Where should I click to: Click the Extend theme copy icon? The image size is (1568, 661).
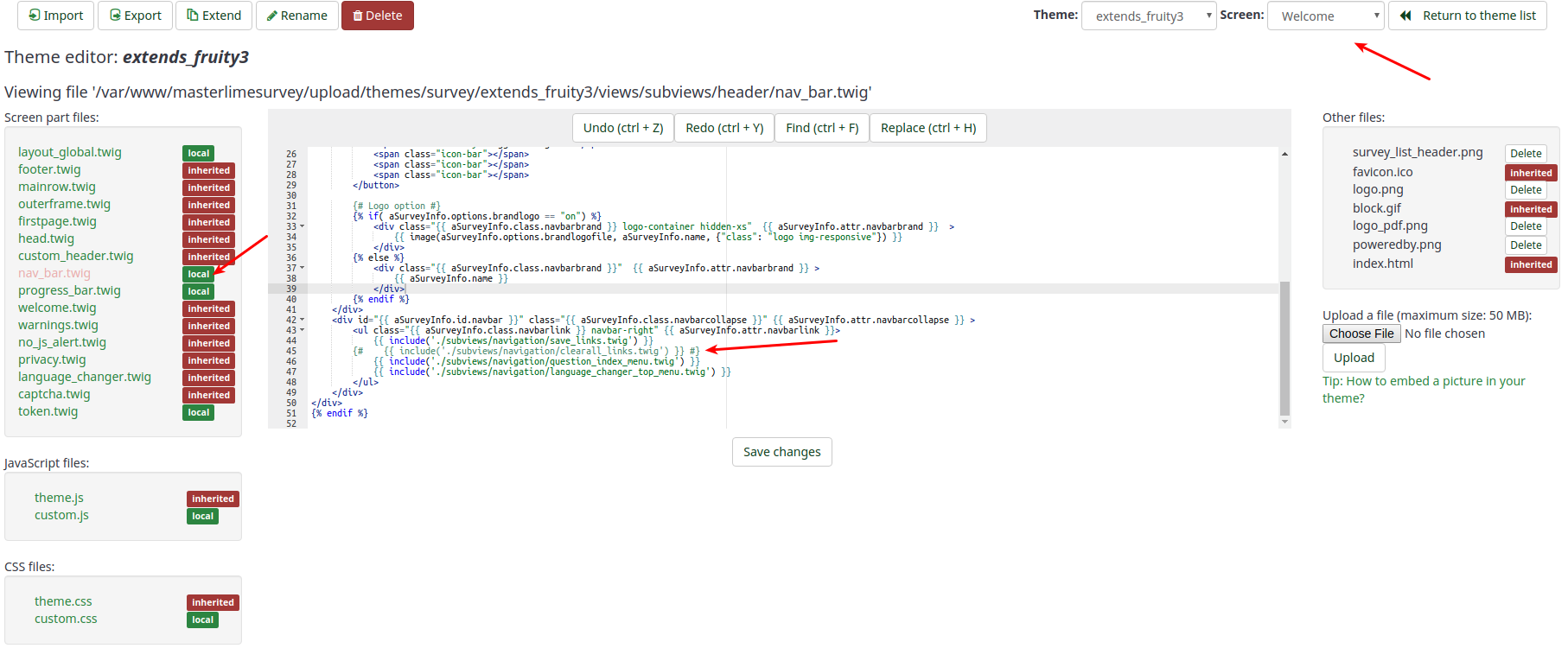coord(193,16)
